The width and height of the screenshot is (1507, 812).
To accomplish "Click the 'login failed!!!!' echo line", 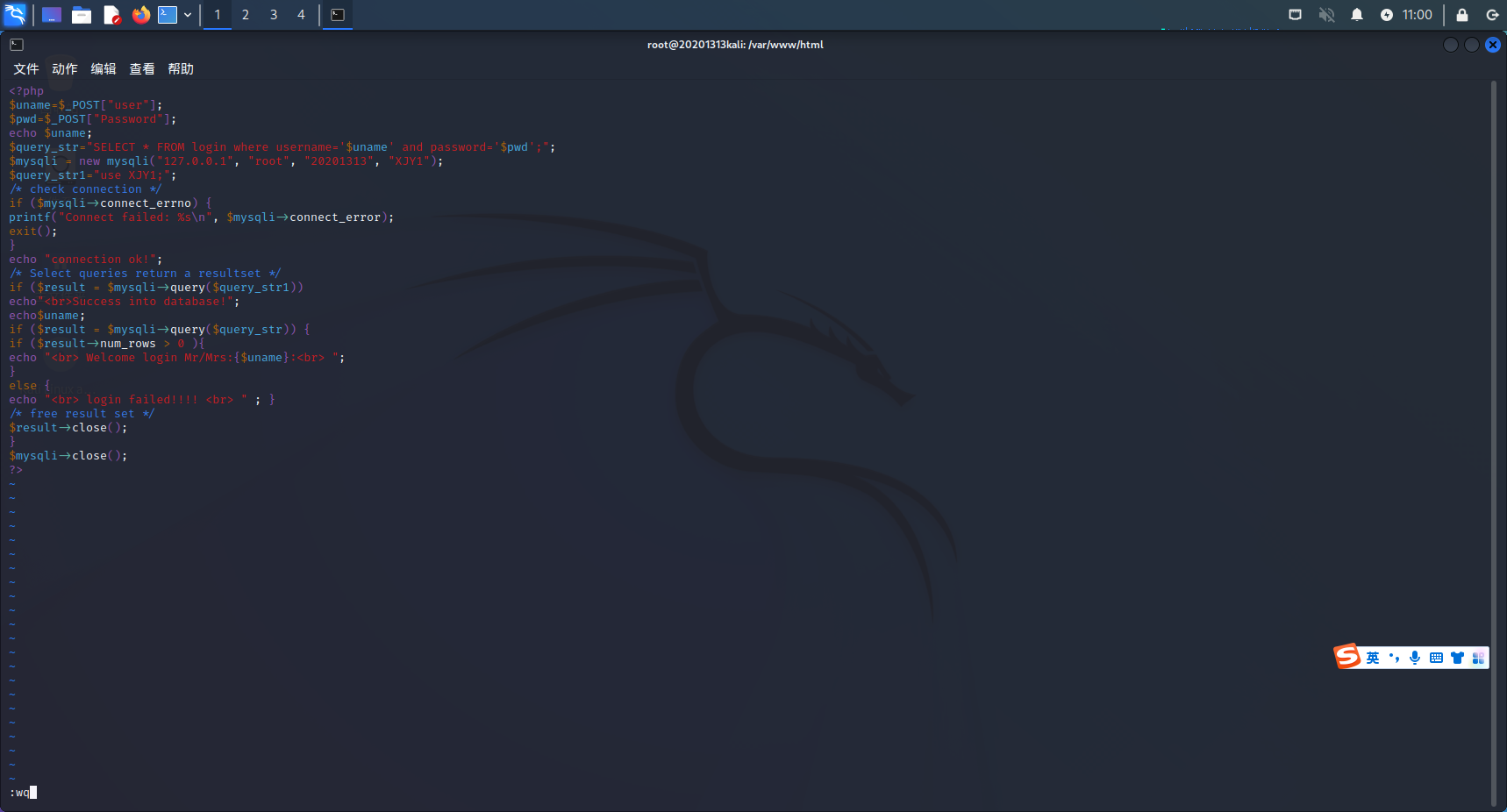I will coord(142,400).
